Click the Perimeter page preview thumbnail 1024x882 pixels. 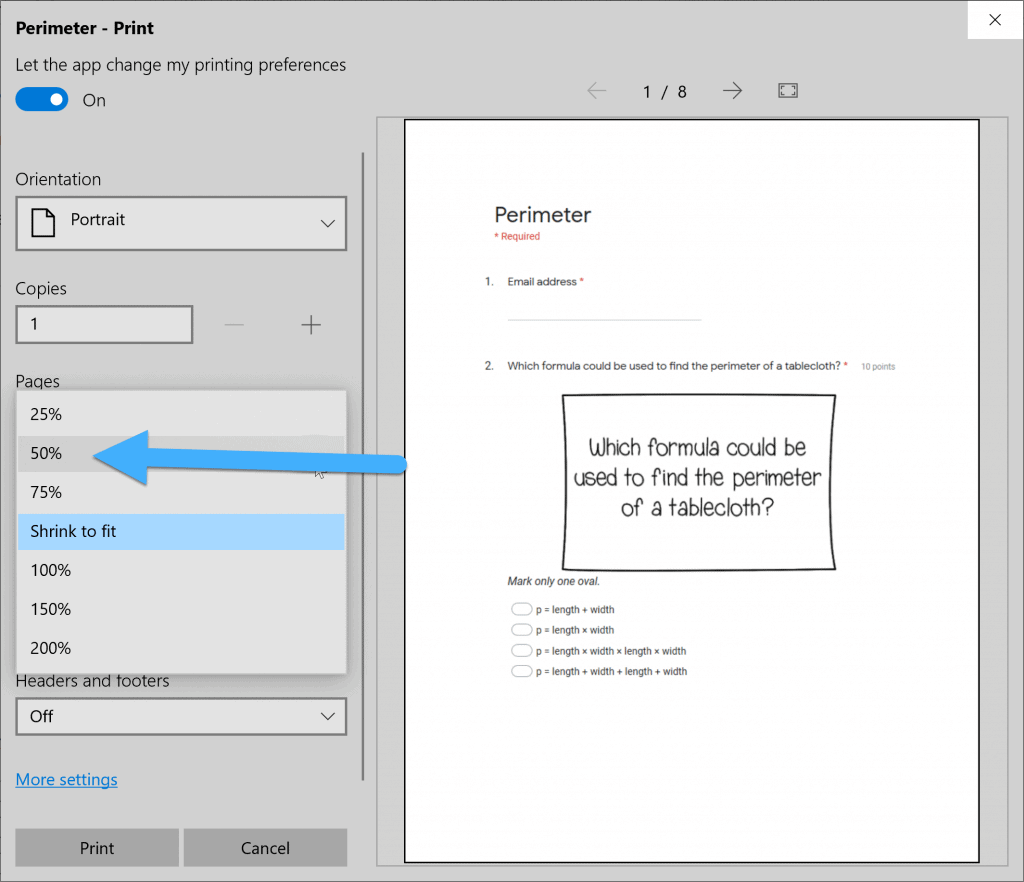692,491
